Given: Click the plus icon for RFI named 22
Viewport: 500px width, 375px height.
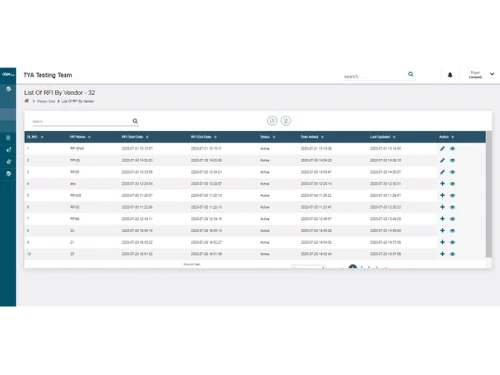Looking at the screenshot, I should pos(442,230).
